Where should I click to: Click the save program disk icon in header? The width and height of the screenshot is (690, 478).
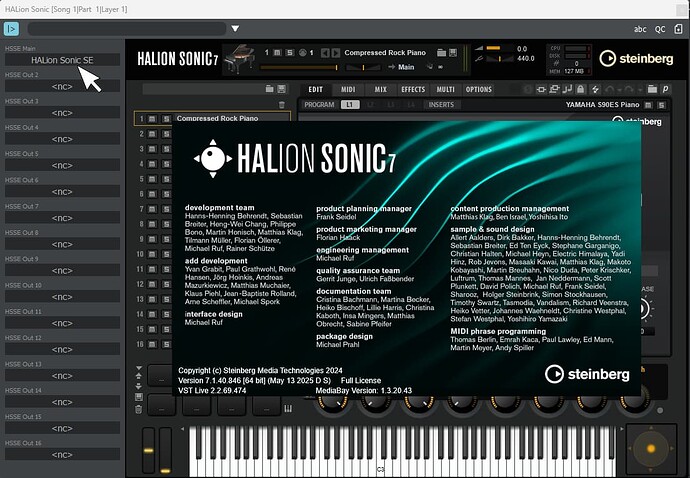(x=453, y=52)
